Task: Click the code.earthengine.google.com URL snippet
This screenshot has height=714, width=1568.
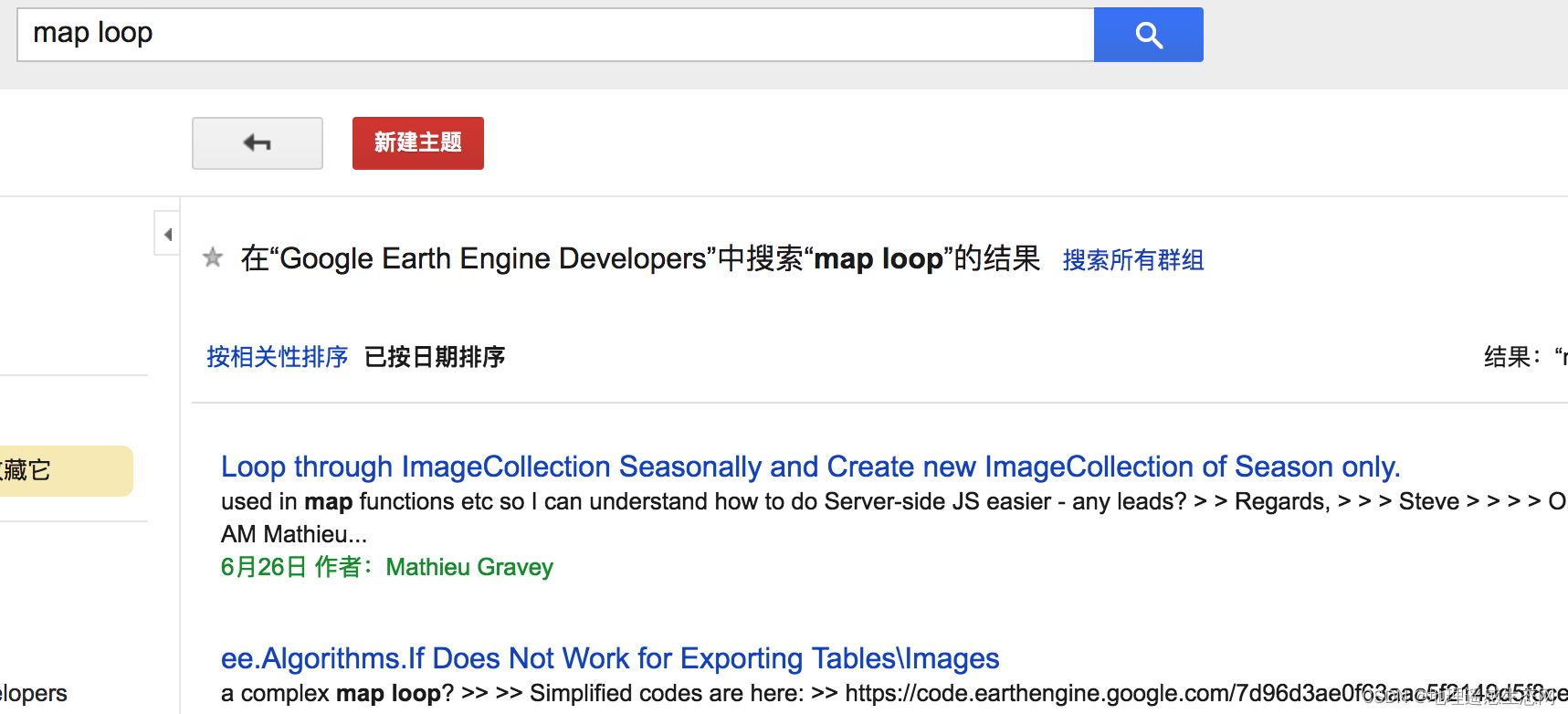Action: click(1205, 693)
